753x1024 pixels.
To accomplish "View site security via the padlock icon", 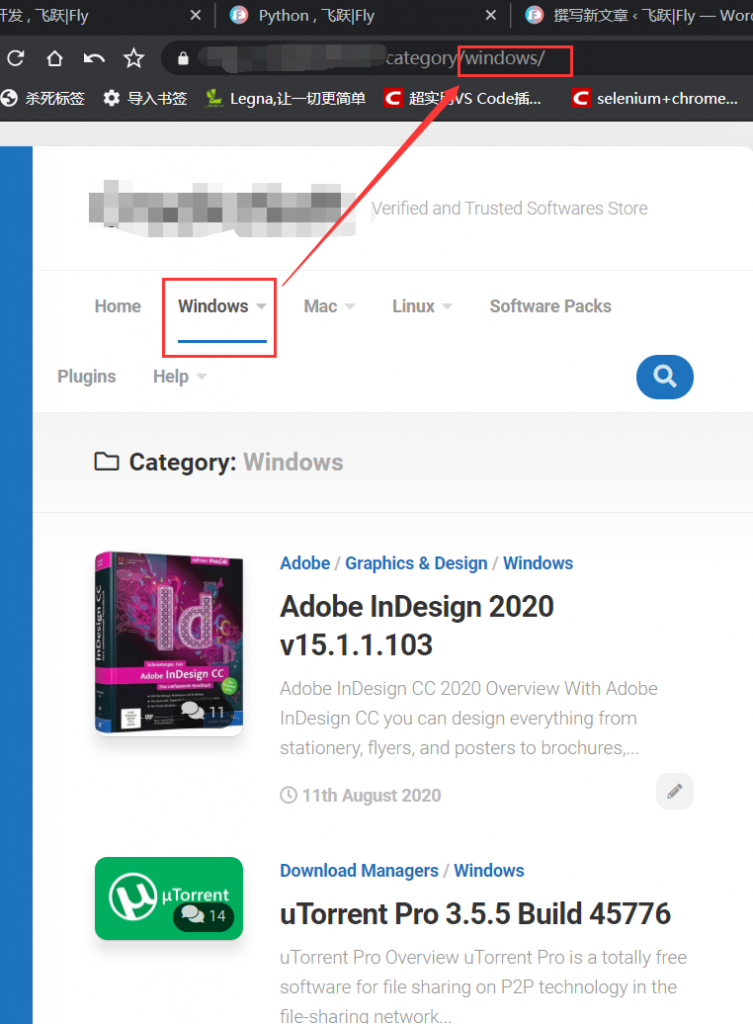I will (x=183, y=58).
